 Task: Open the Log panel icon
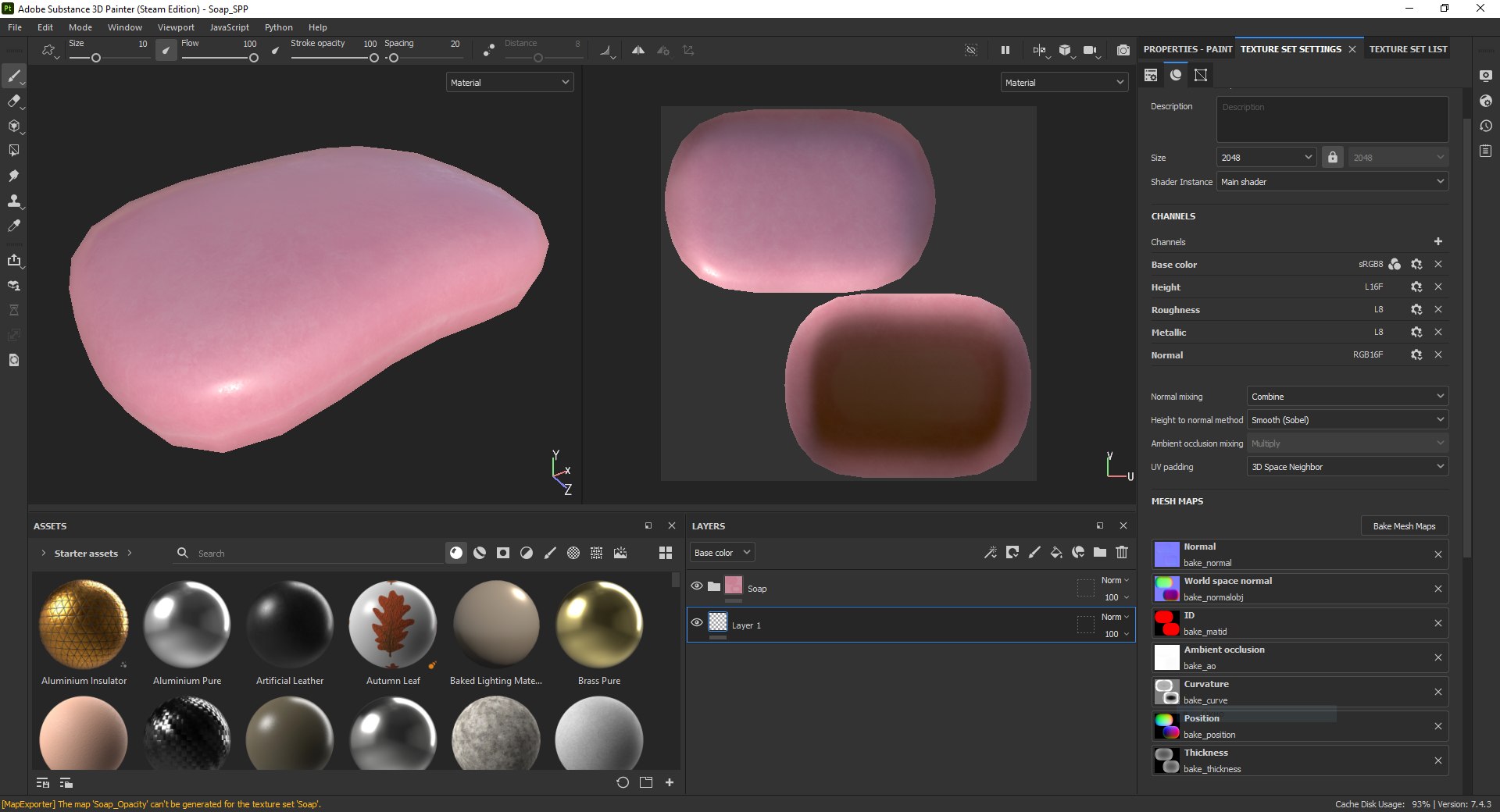pyautogui.click(x=1485, y=151)
